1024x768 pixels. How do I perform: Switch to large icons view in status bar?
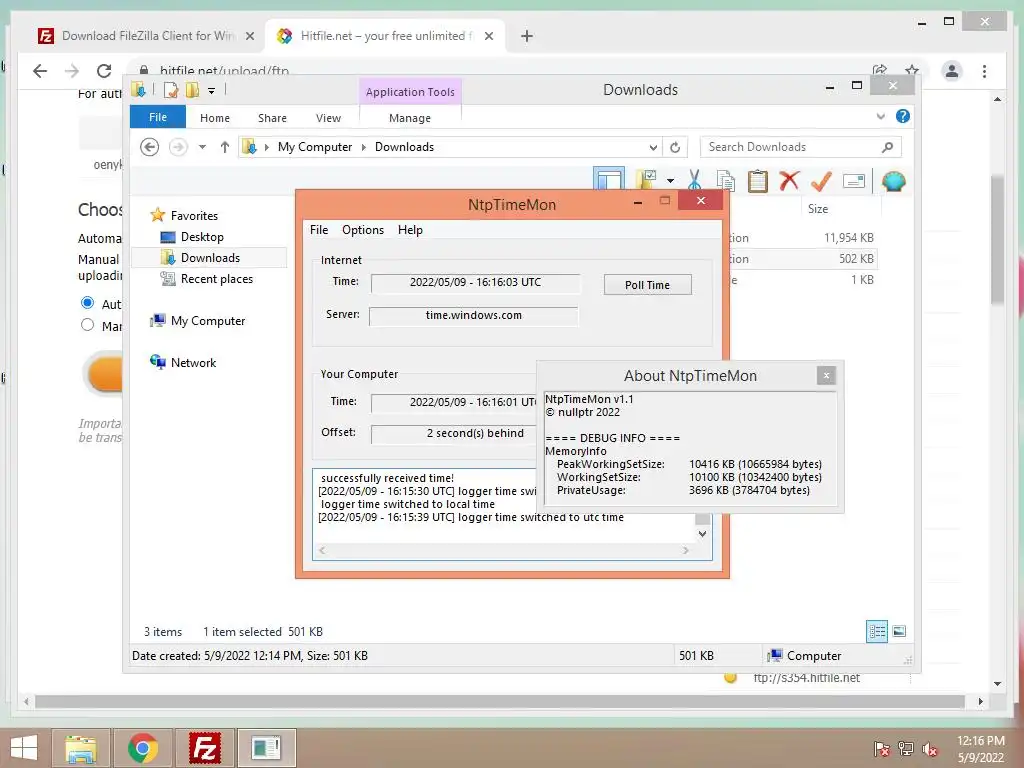point(899,631)
